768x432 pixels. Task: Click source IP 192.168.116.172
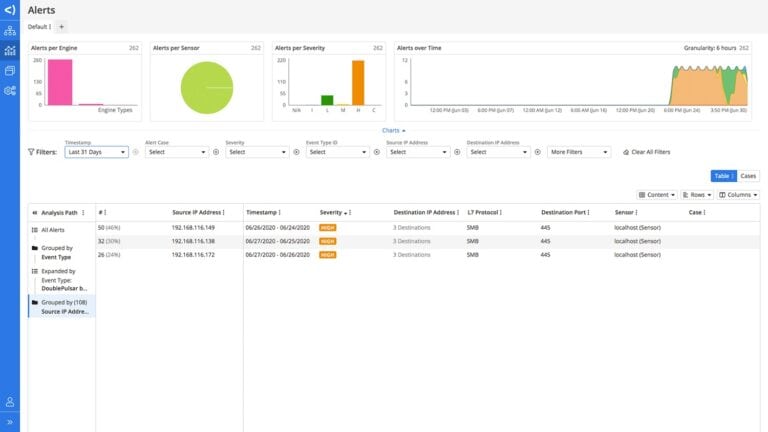click(x=193, y=255)
